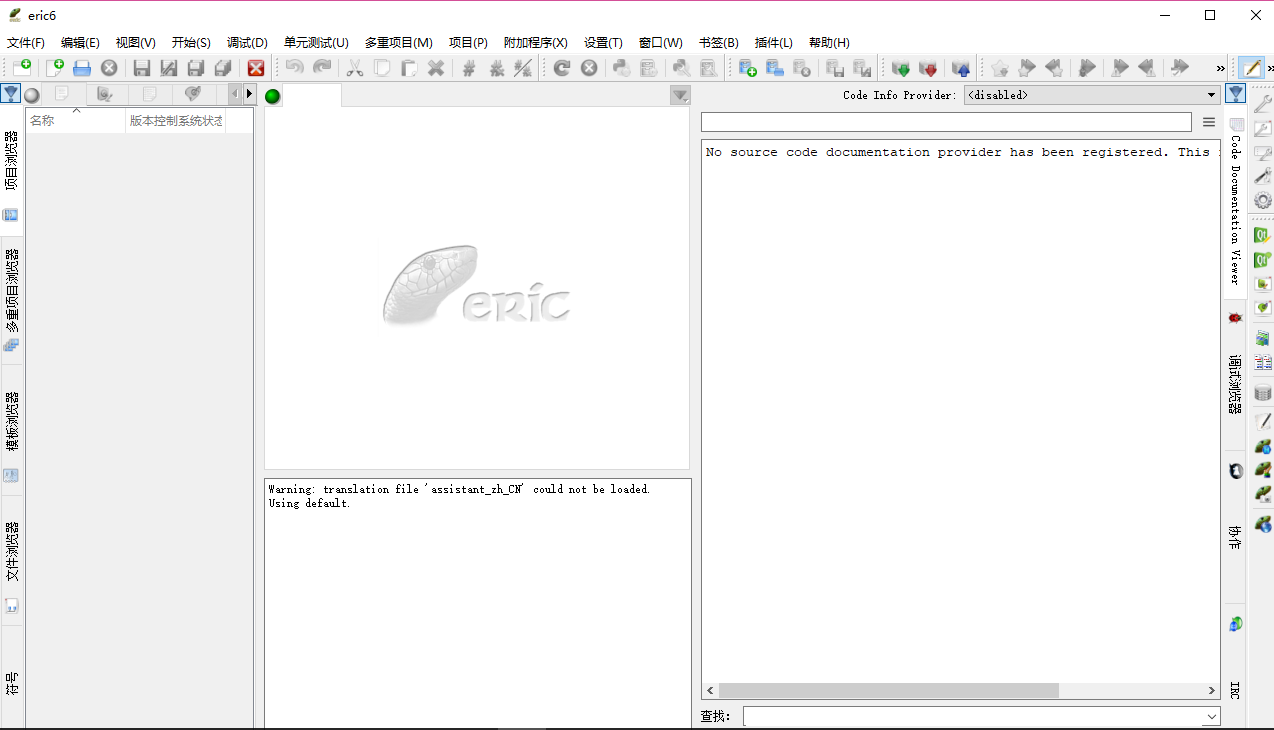Open the 插件(L) menu
Viewport: 1274px width, 730px height.
(773, 43)
